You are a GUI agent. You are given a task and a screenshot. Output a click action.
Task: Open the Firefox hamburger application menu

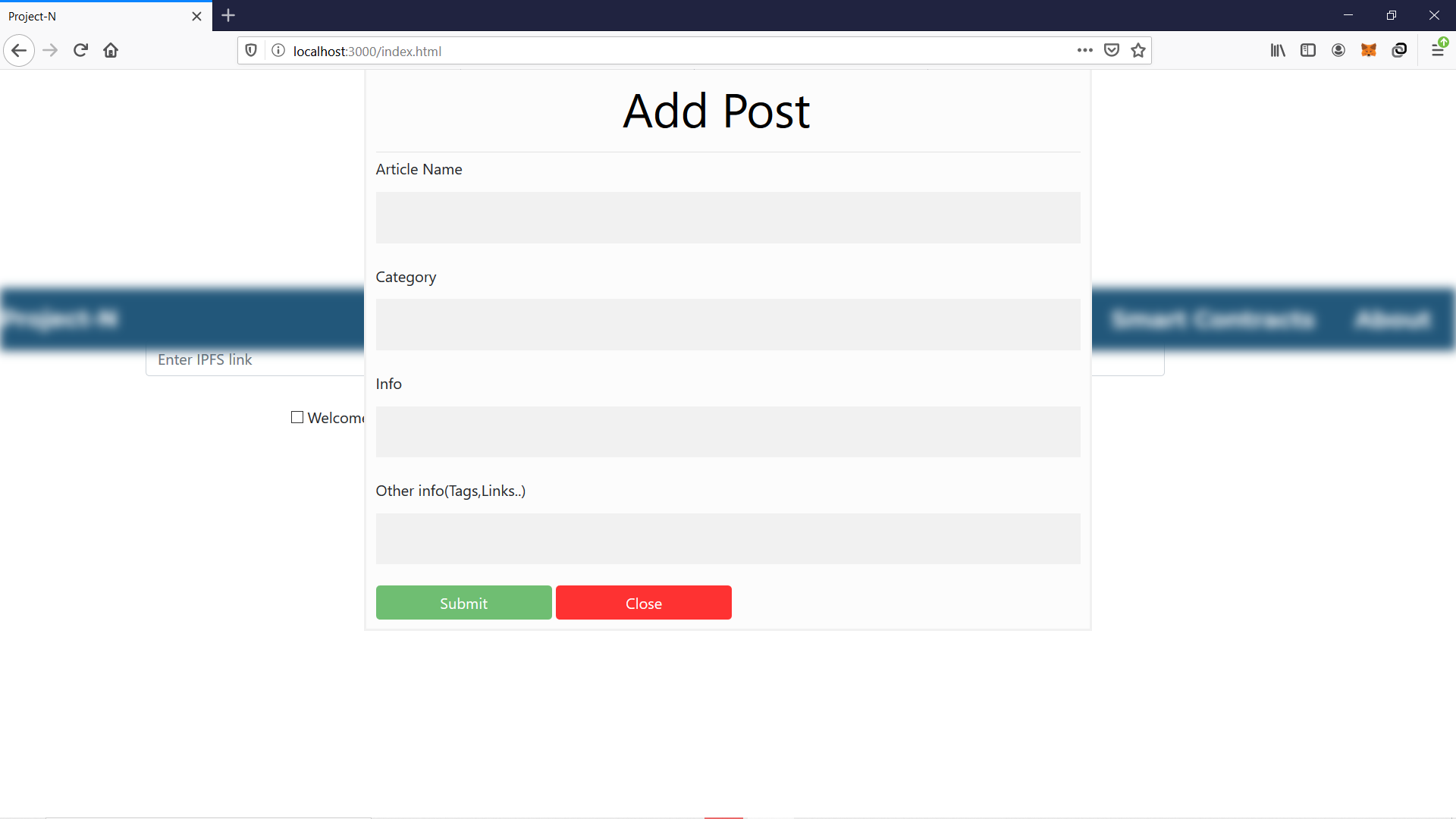[x=1437, y=51]
